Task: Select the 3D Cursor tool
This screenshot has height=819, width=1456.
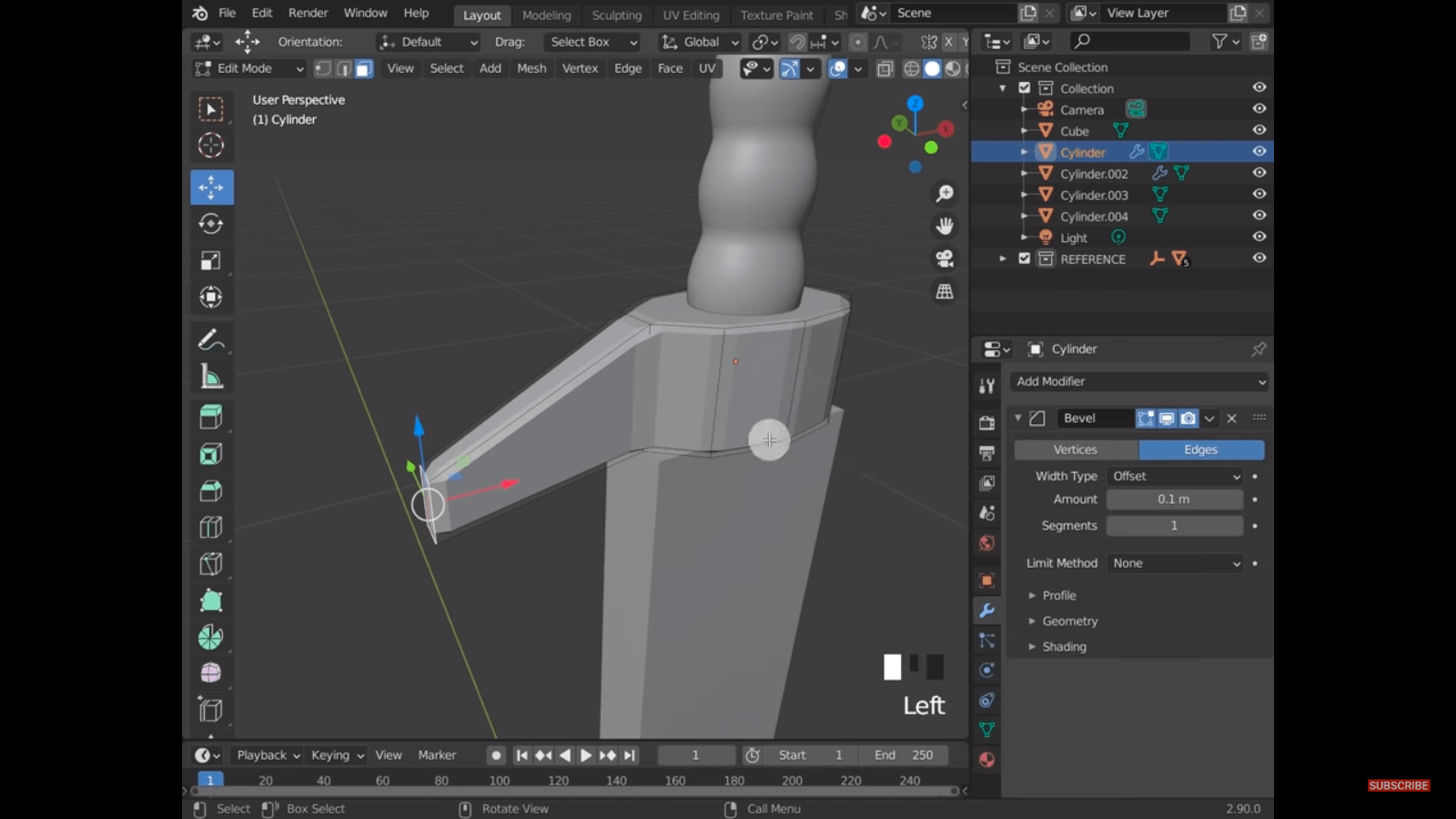Action: pos(211,145)
